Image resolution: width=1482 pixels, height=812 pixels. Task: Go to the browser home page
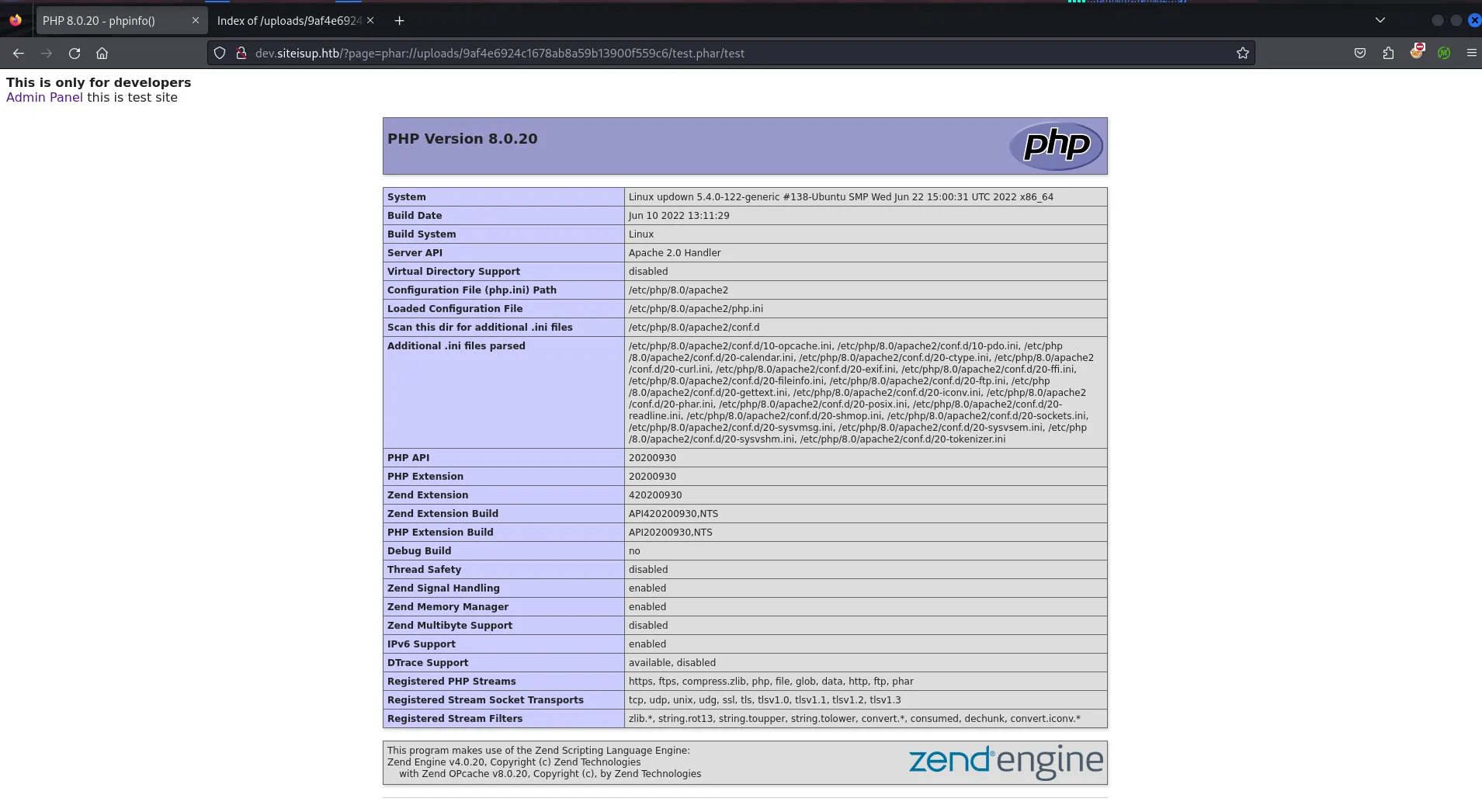pyautogui.click(x=102, y=54)
